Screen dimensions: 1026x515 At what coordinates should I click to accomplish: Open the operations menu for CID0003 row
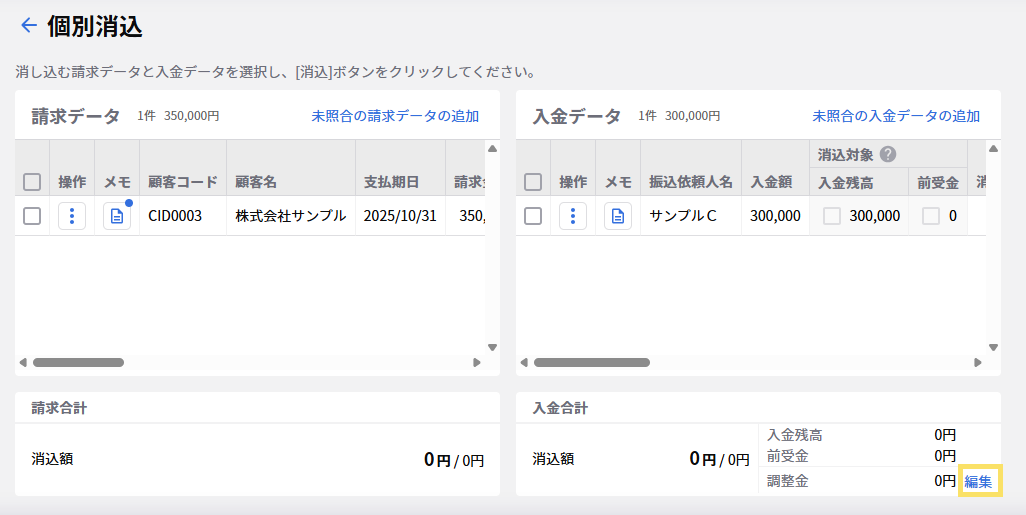pos(72,216)
